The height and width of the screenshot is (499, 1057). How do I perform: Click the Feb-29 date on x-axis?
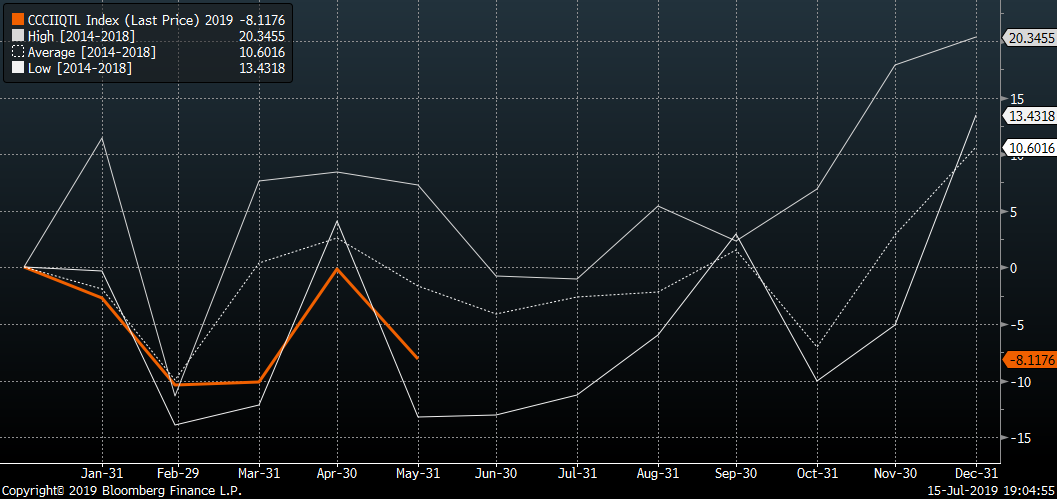(180, 473)
